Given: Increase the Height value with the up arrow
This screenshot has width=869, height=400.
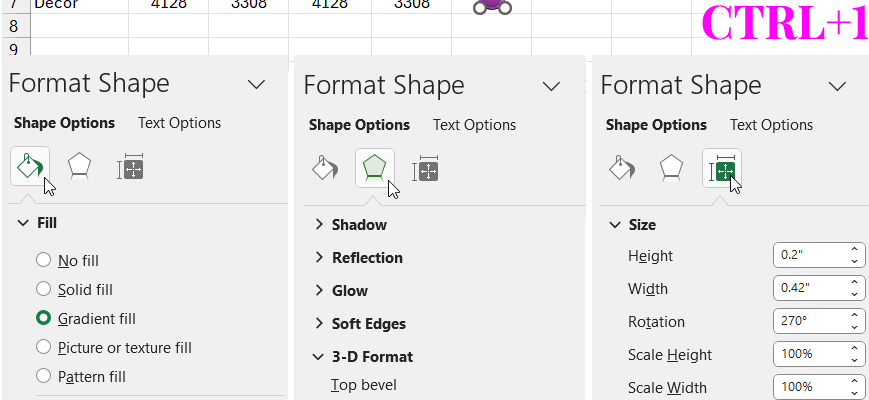Looking at the screenshot, I should point(855,250).
